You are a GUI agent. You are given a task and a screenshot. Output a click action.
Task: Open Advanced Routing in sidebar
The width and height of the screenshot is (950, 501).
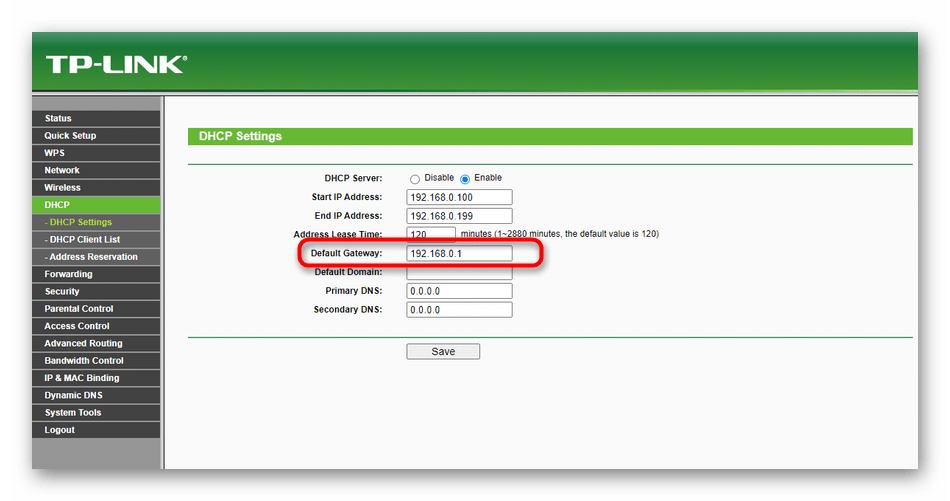click(96, 343)
